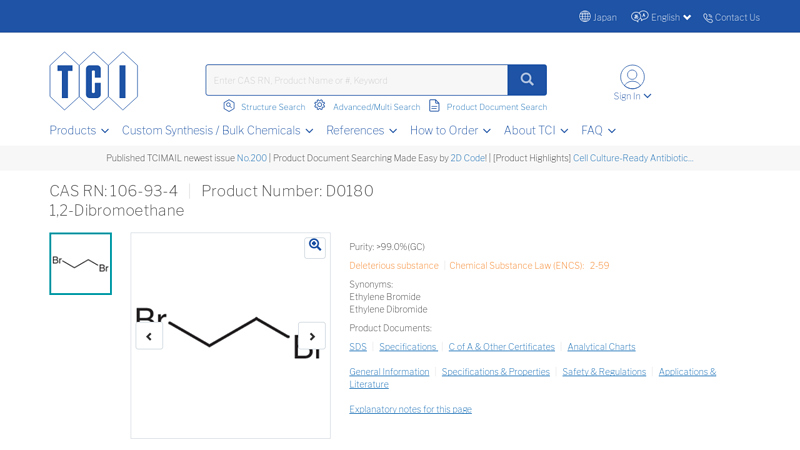This screenshot has width=800, height=450.
Task: Click the Product Number D0180 text
Action: click(287, 191)
